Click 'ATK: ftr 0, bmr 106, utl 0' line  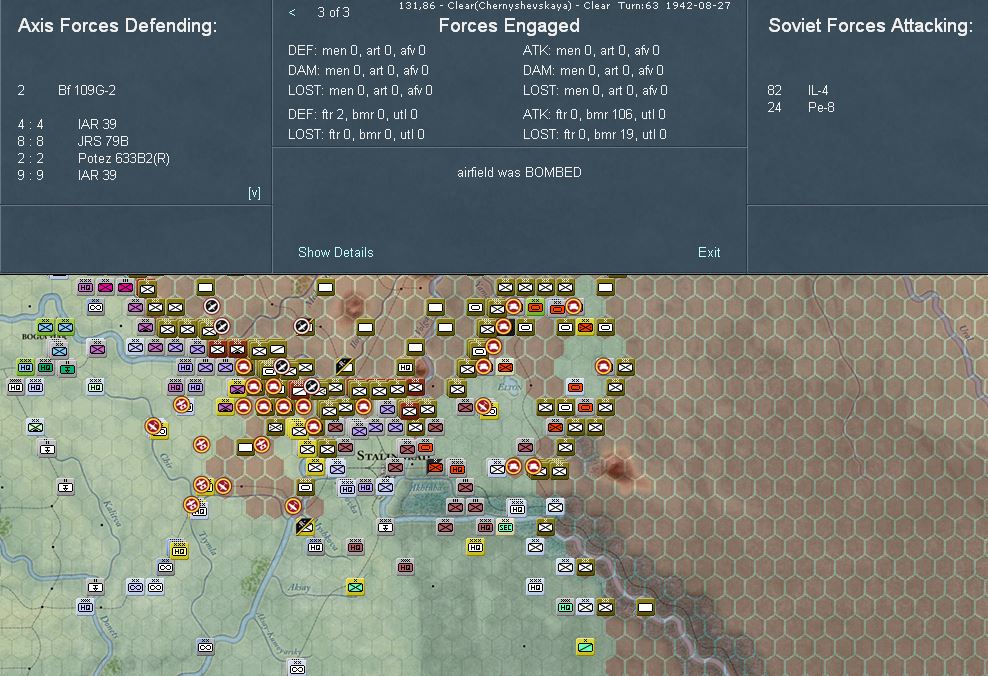tap(594, 114)
